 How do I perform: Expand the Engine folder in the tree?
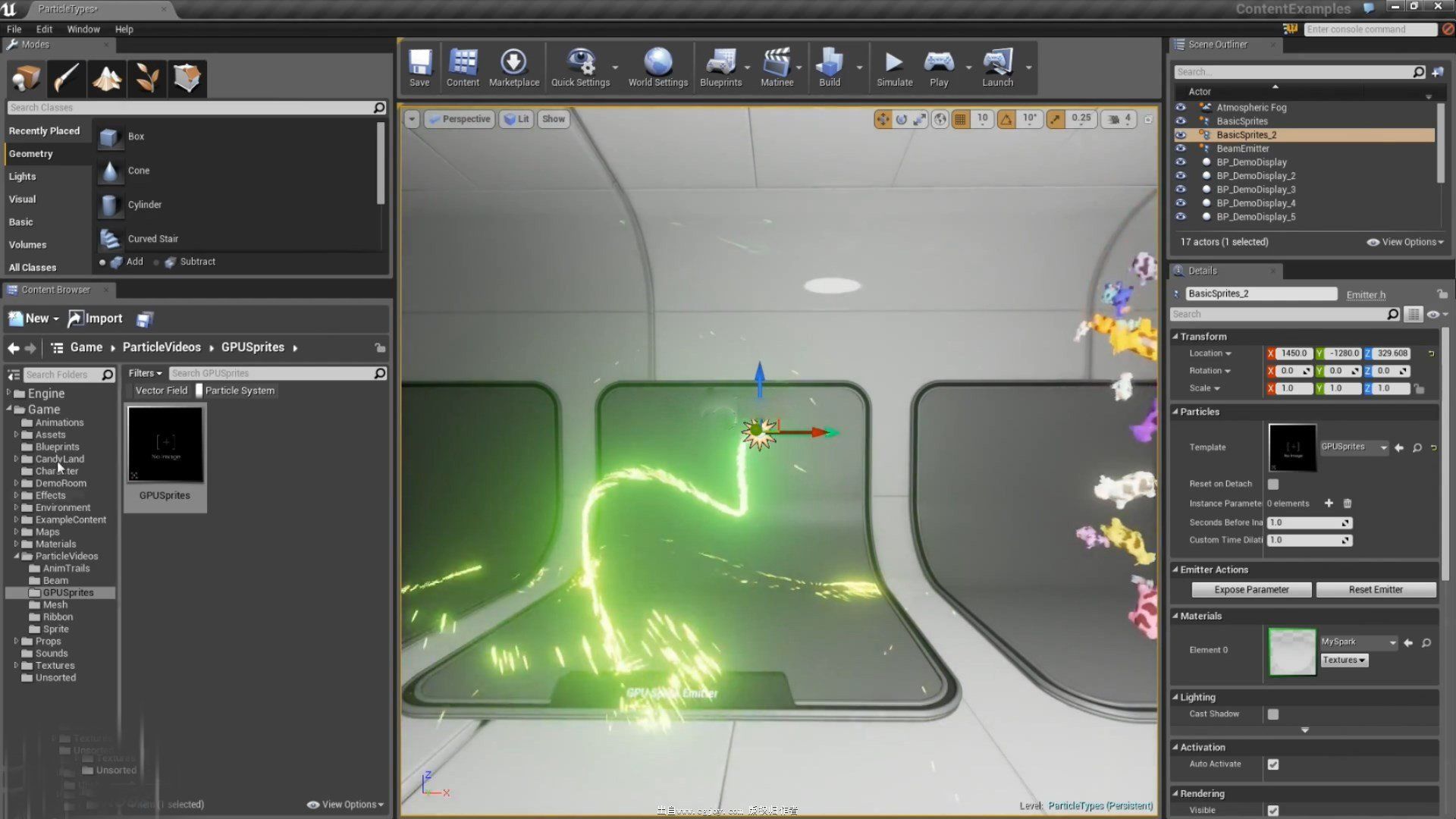point(9,393)
